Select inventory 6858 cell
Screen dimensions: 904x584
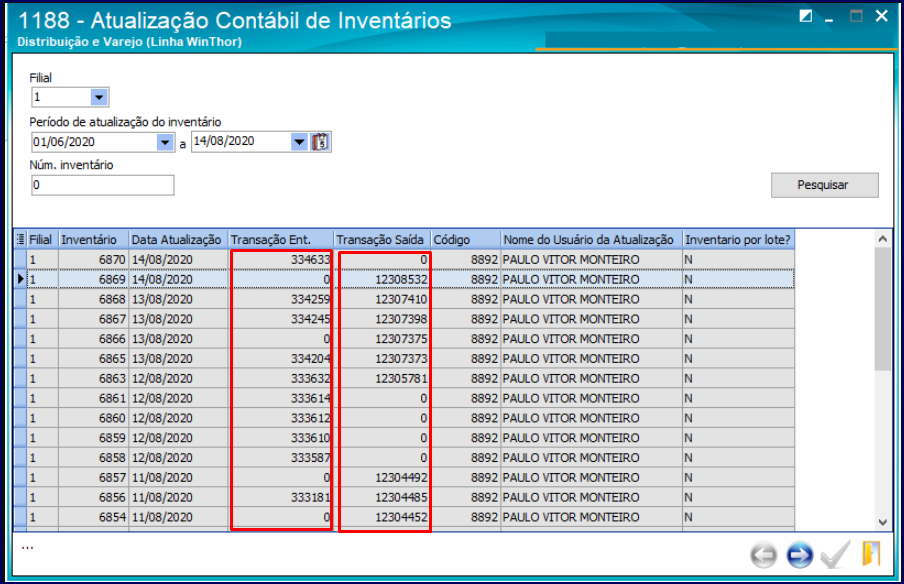[93, 458]
